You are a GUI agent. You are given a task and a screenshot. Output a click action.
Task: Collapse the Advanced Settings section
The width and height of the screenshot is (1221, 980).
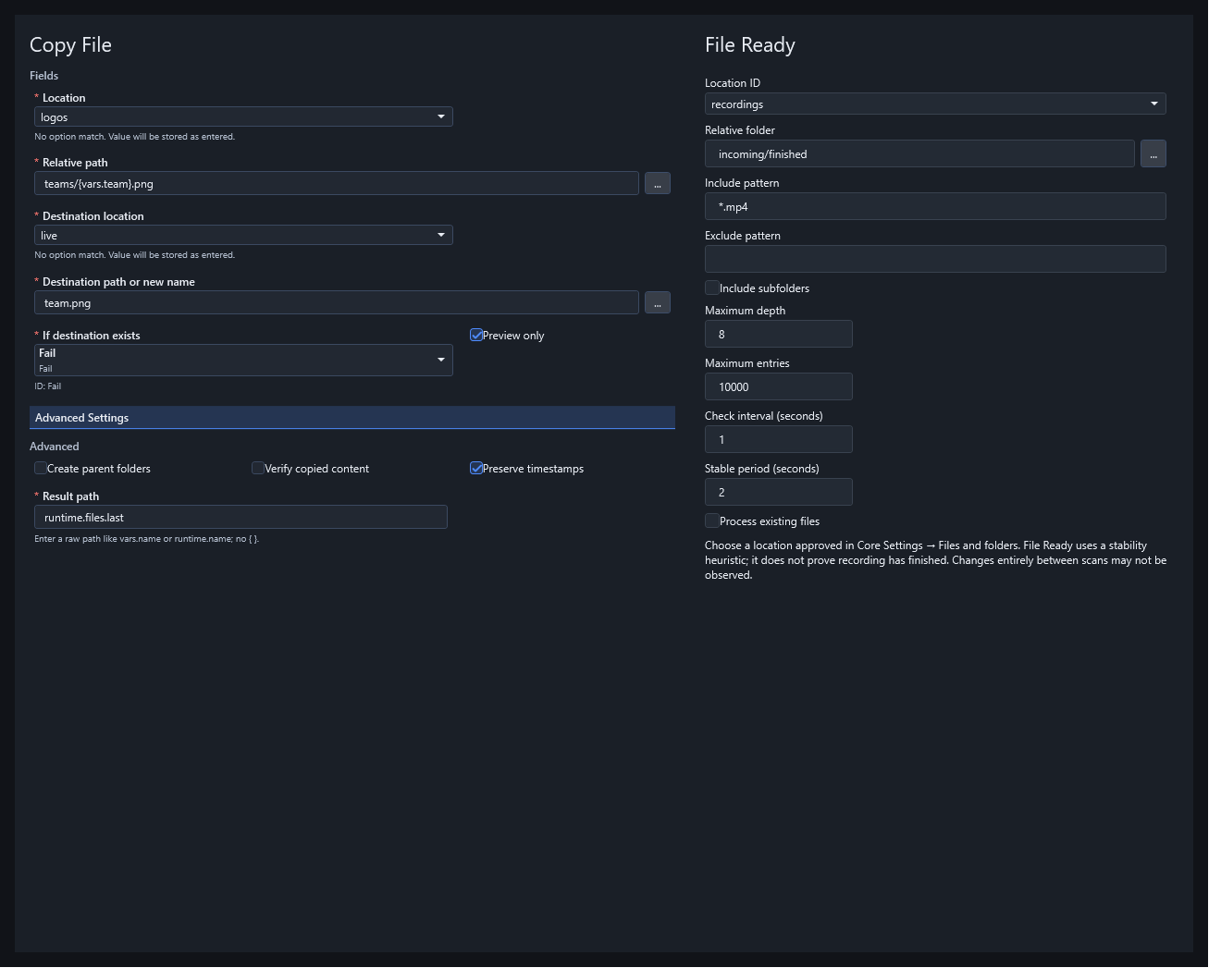pos(352,418)
